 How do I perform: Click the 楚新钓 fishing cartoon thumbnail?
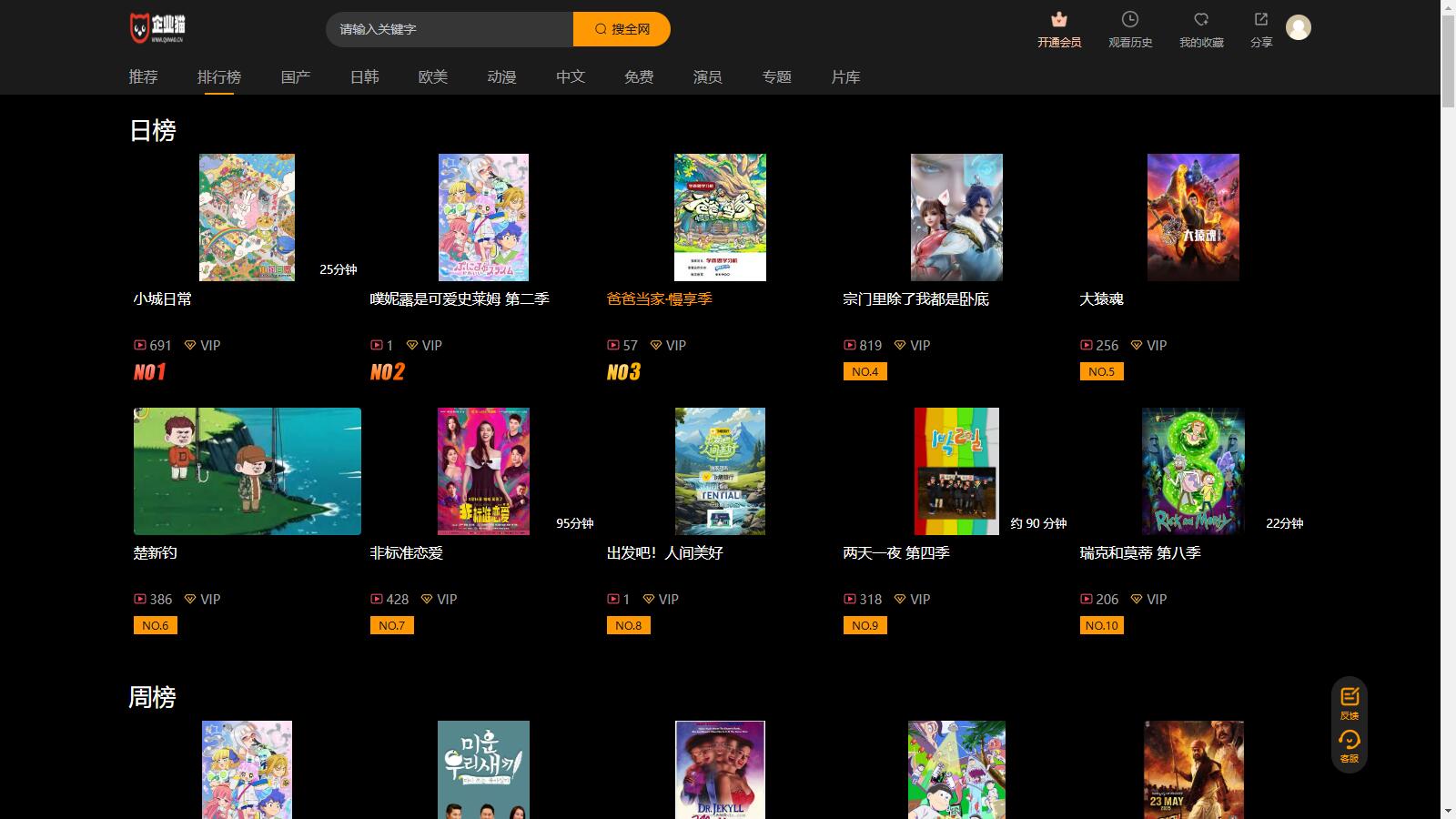(x=247, y=471)
